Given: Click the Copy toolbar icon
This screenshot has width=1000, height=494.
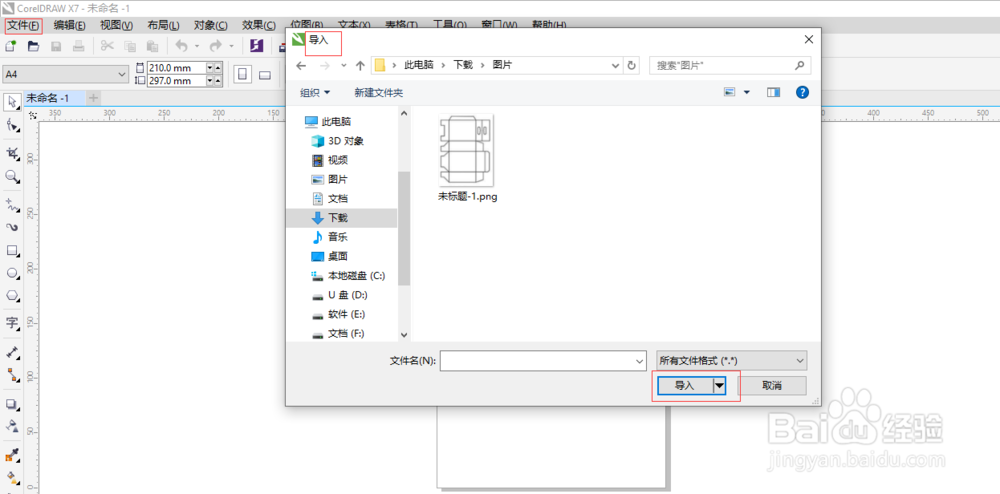Looking at the screenshot, I should pos(130,46).
